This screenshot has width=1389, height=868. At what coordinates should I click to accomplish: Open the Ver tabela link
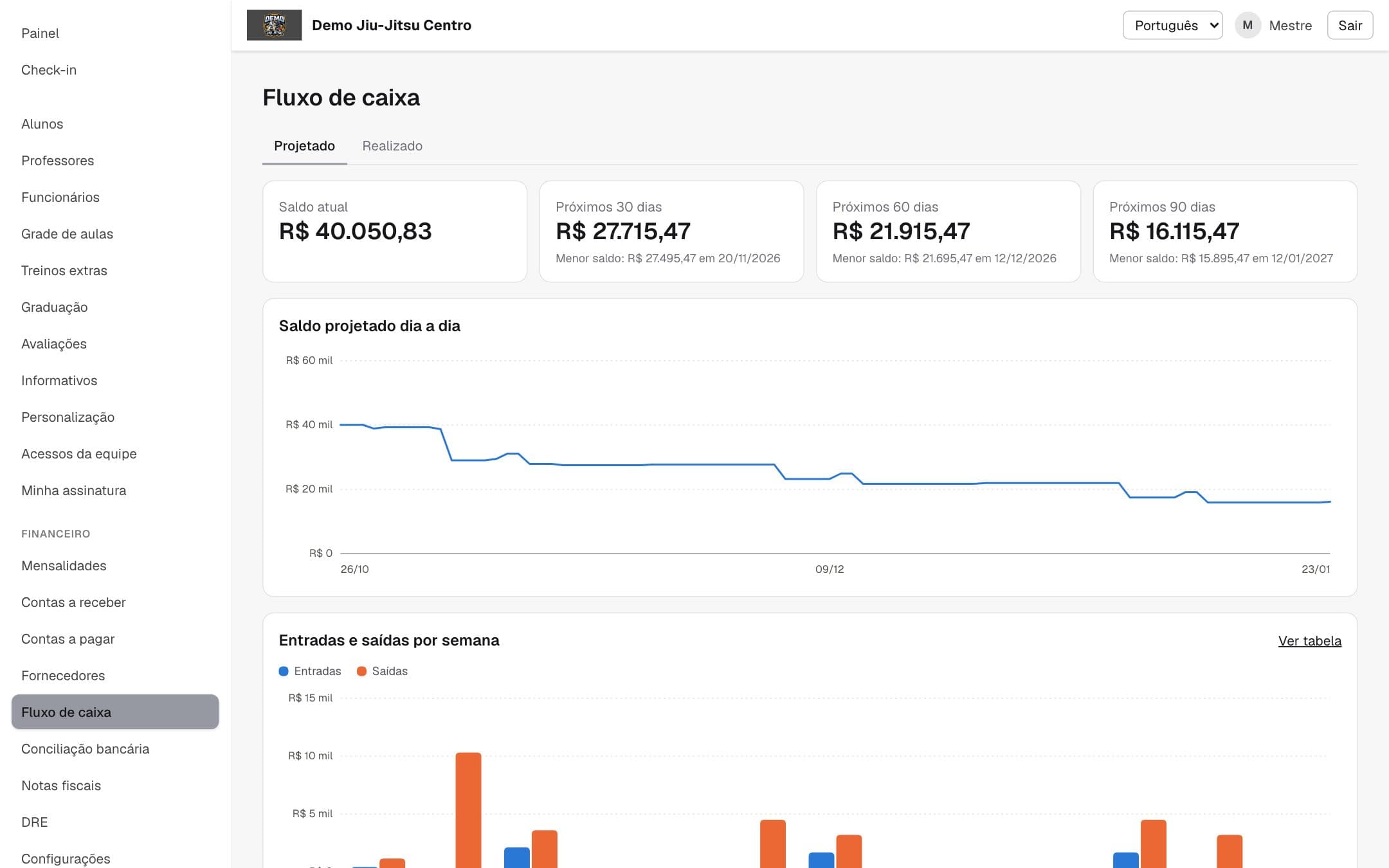1309,640
